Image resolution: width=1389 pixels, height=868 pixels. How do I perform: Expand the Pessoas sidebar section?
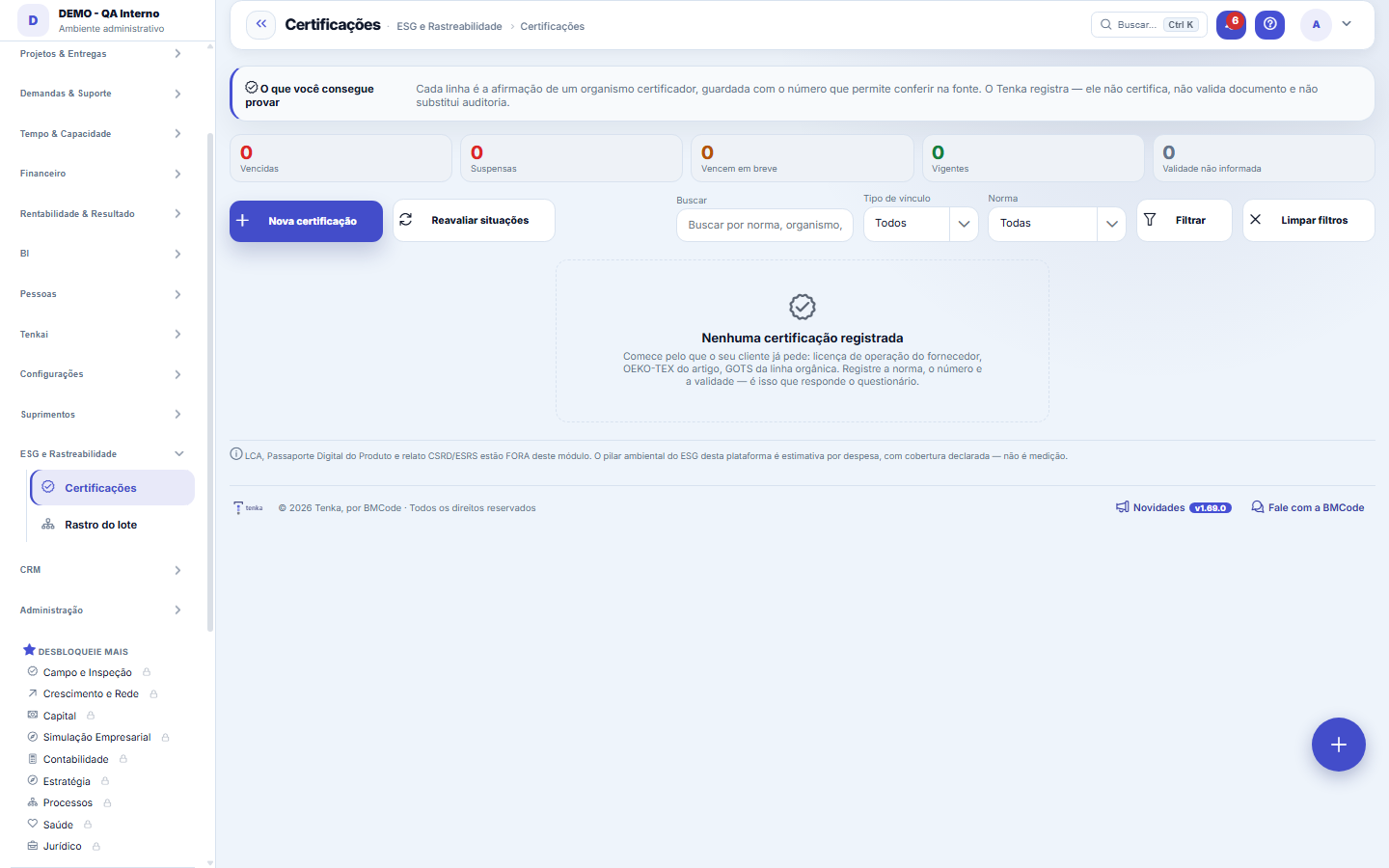pyautogui.click(x=101, y=294)
